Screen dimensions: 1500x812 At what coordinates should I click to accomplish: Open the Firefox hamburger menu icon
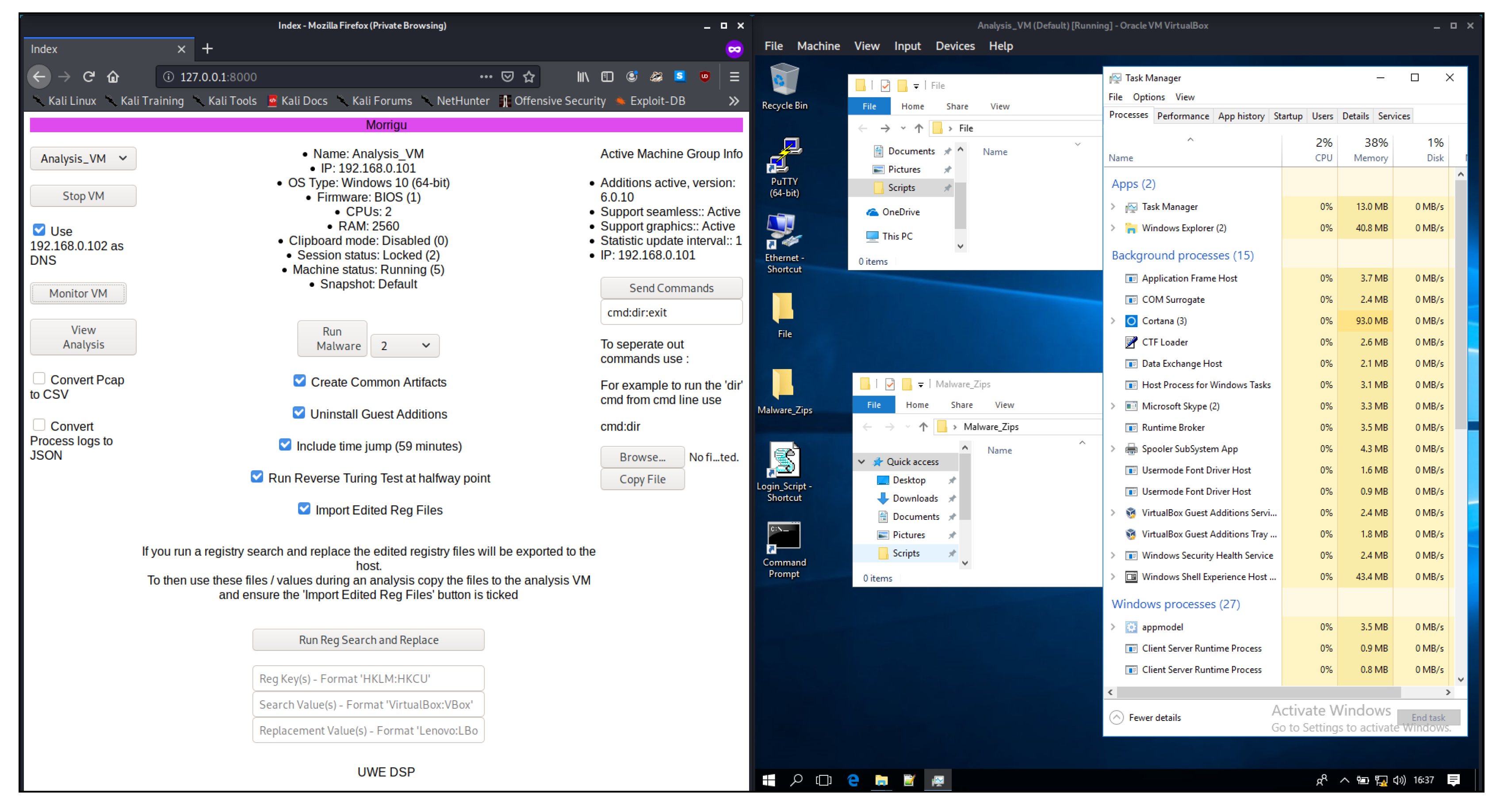(x=734, y=76)
